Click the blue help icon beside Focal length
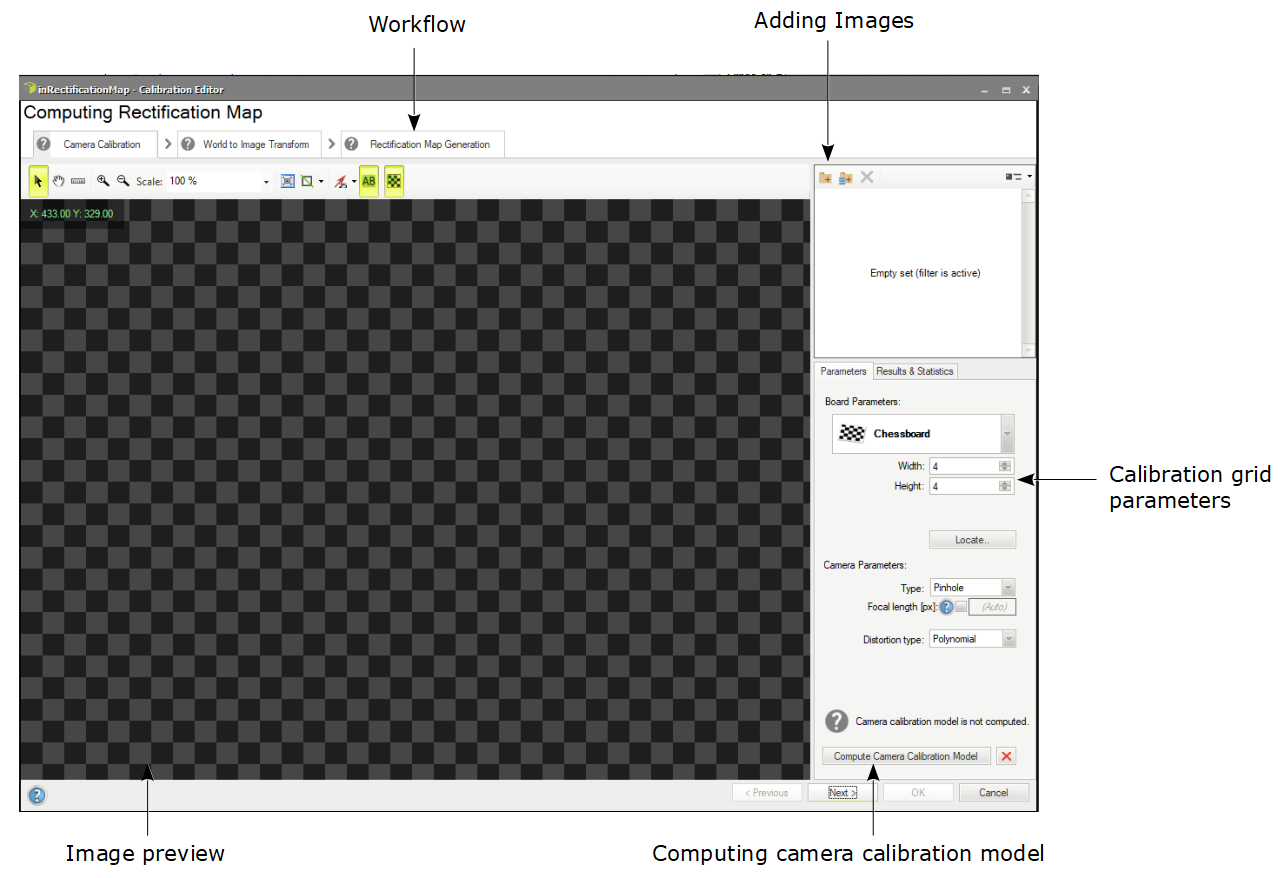The width and height of the screenshot is (1282, 878). (x=946, y=606)
